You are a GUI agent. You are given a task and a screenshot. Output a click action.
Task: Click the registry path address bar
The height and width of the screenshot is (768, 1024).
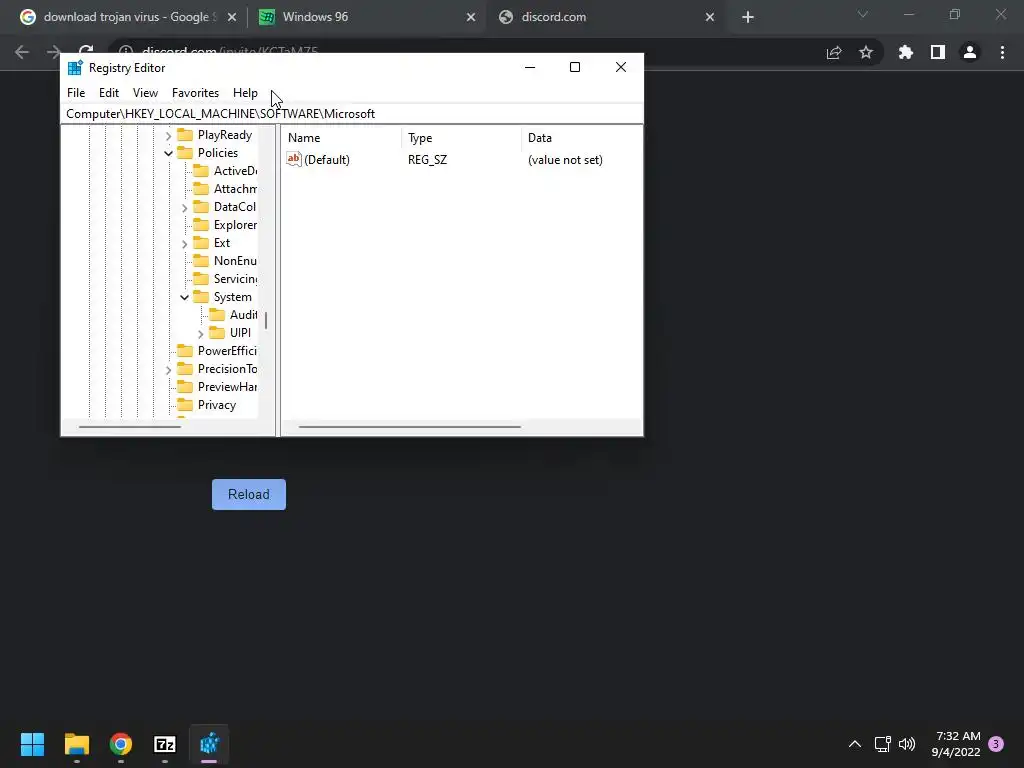pyautogui.click(x=351, y=114)
